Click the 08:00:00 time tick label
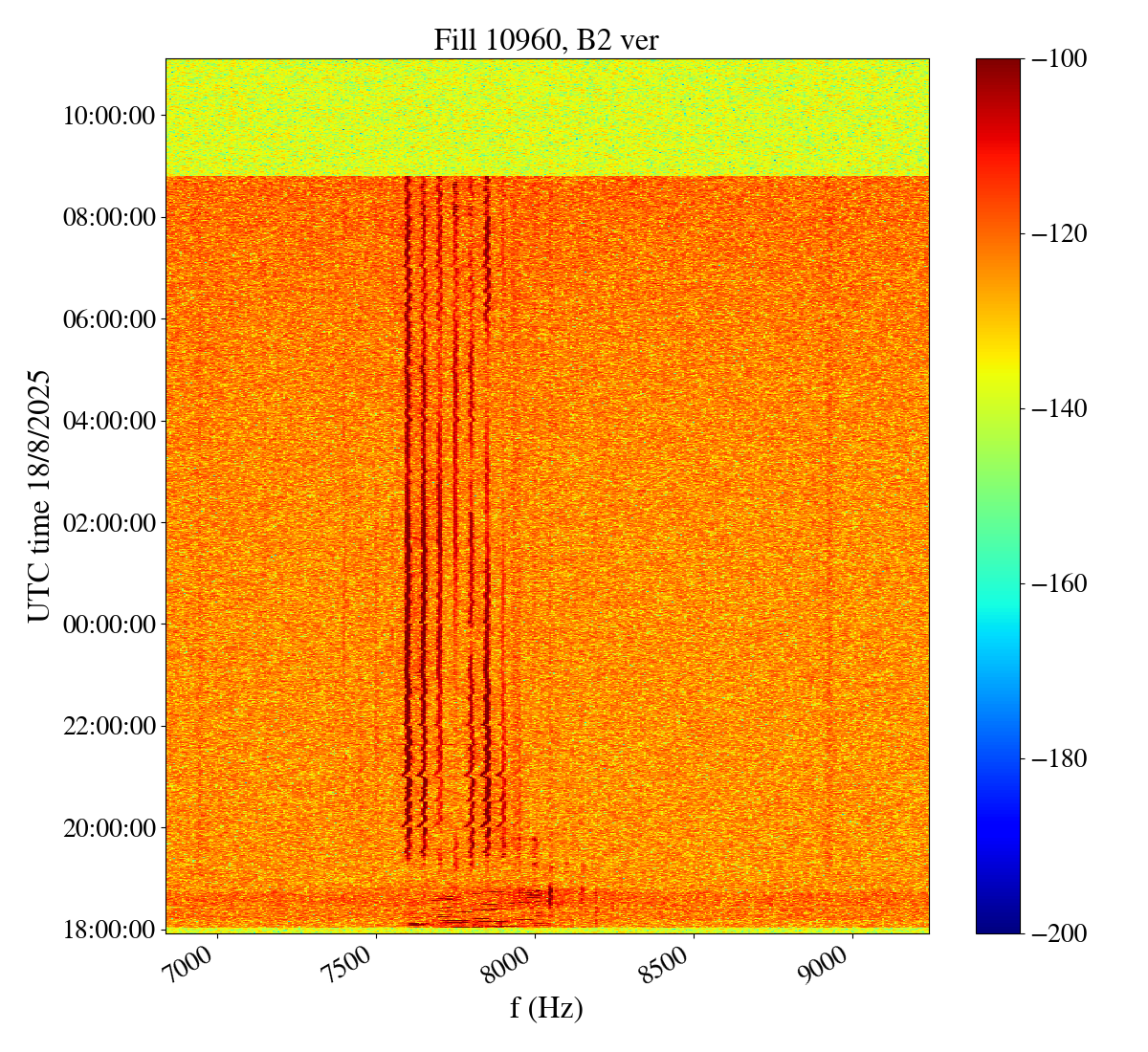Image resolution: width=1148 pixels, height=1052 pixels. [108, 217]
